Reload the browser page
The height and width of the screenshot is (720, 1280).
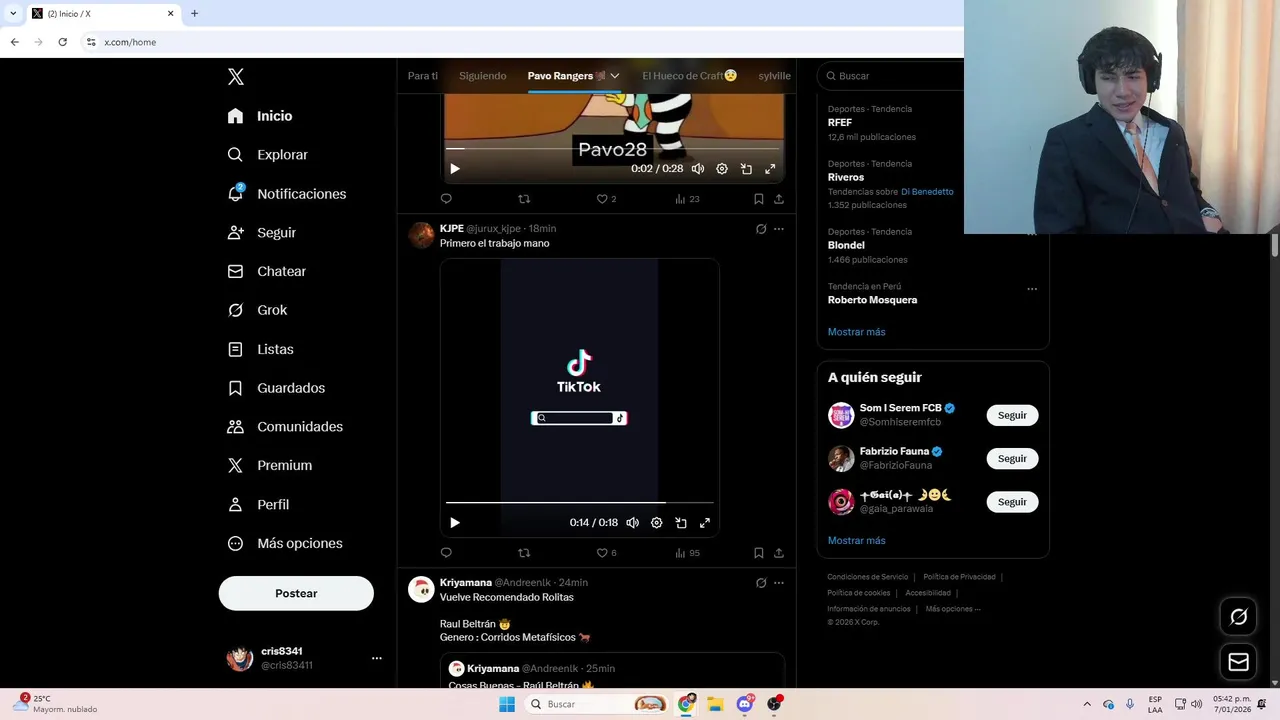click(x=62, y=42)
